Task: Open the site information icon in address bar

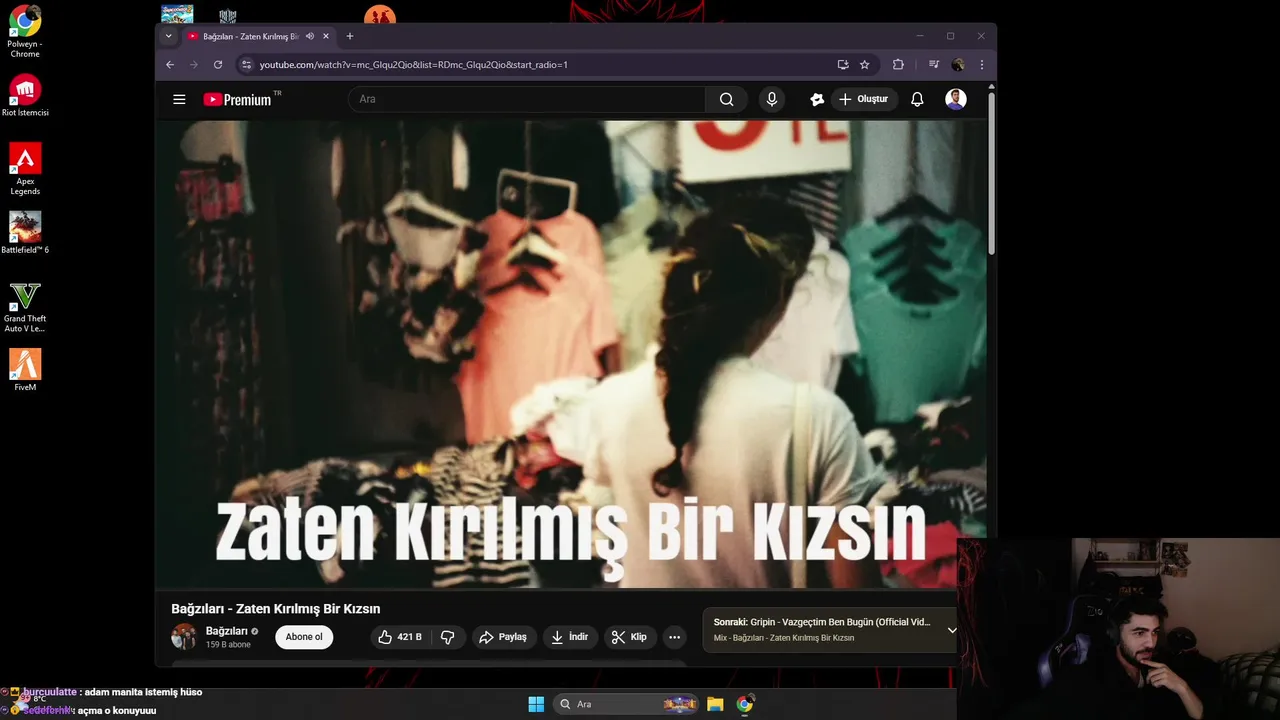Action: click(246, 64)
